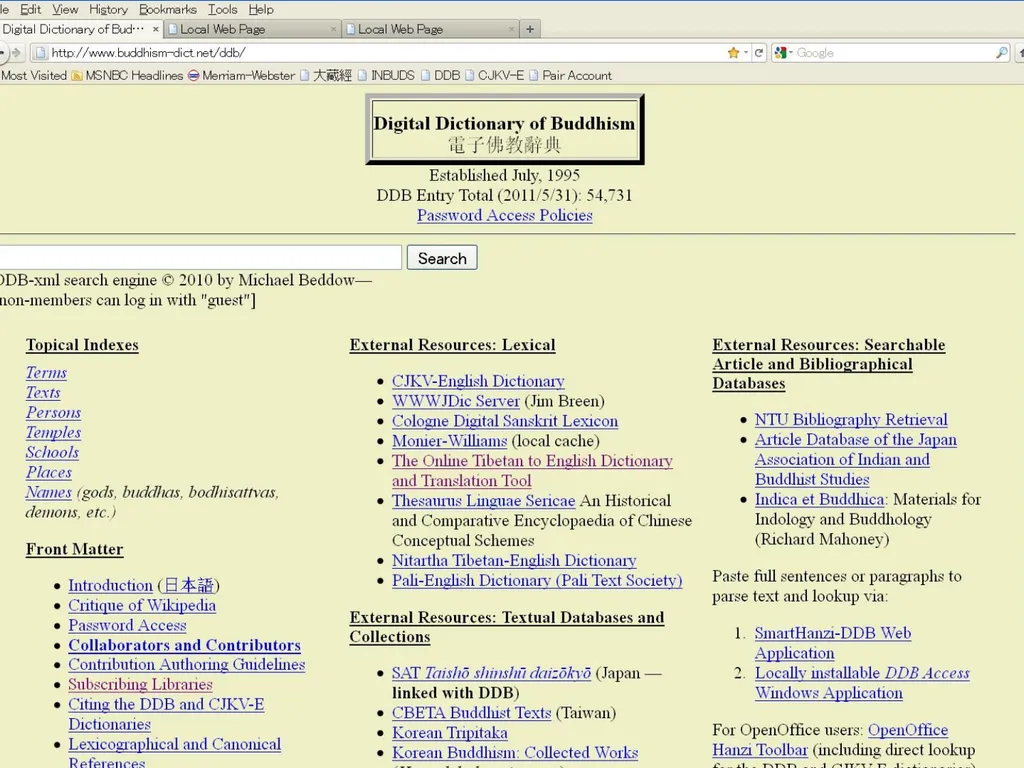Open the bookmark star dropdown arrow
Viewport: 1024px width, 768px height.
click(x=746, y=53)
